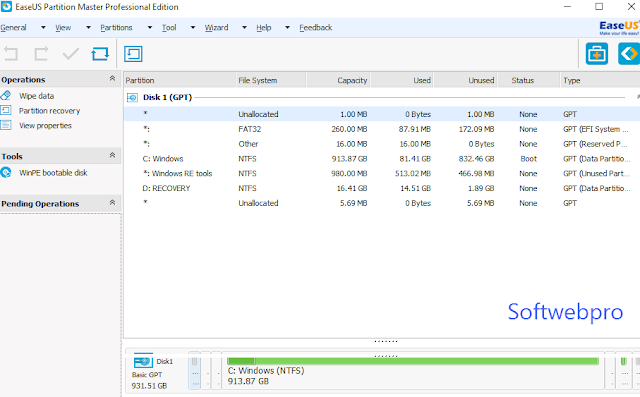Open the General menu
The height and width of the screenshot is (397, 640).
[x=13, y=28]
